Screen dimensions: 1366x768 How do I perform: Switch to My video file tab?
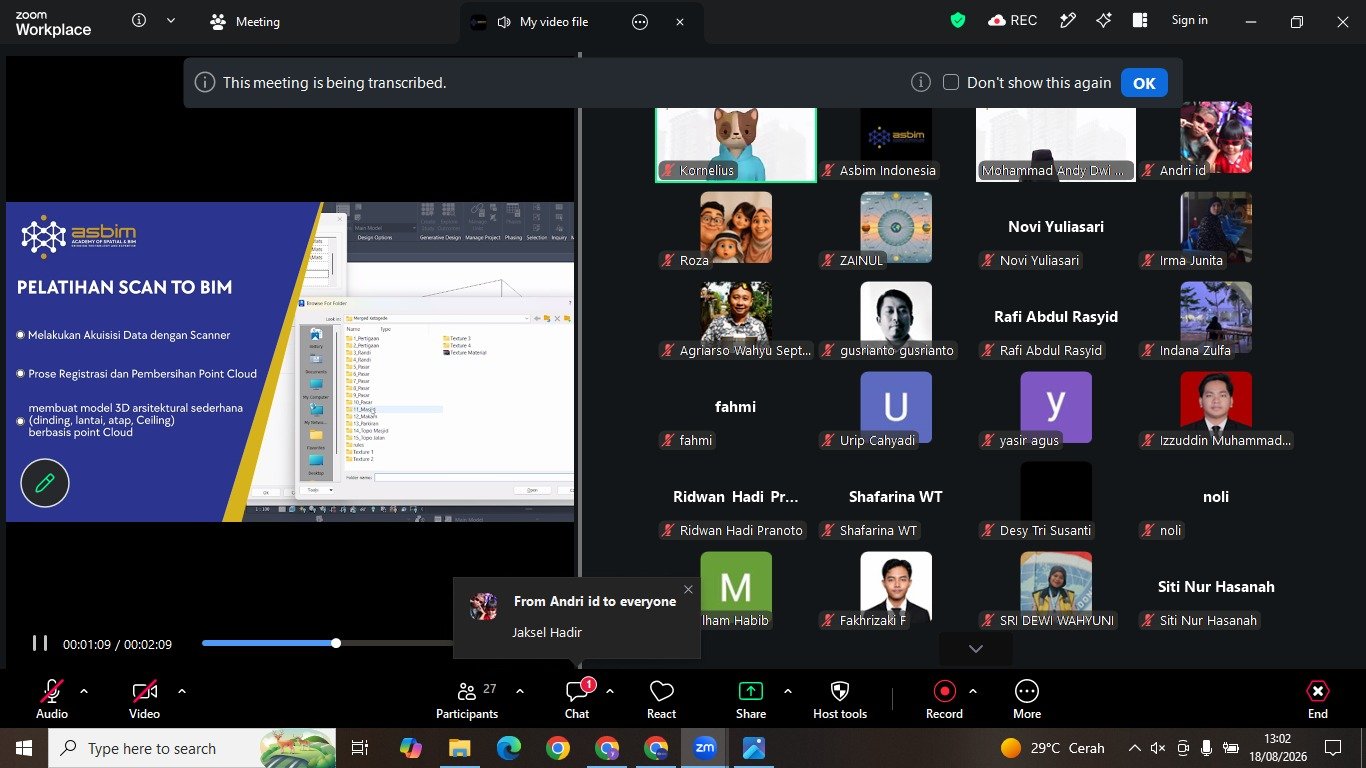tap(553, 22)
